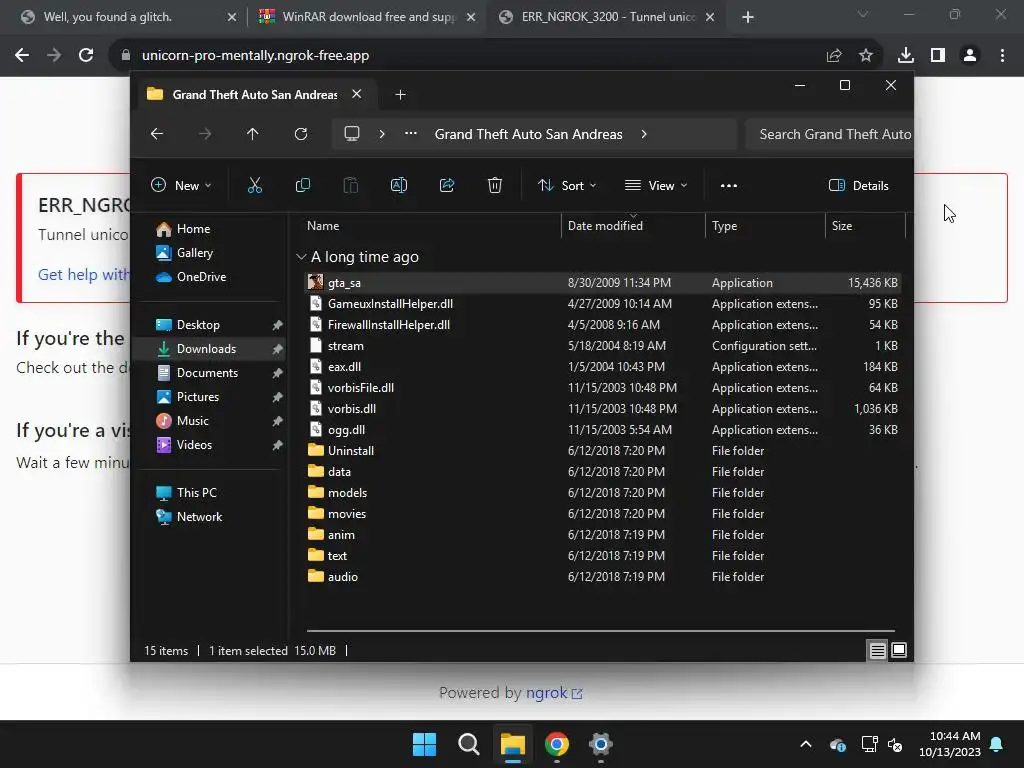The image size is (1024, 768).
Task: Show hidden system tray icons
Action: (806, 744)
